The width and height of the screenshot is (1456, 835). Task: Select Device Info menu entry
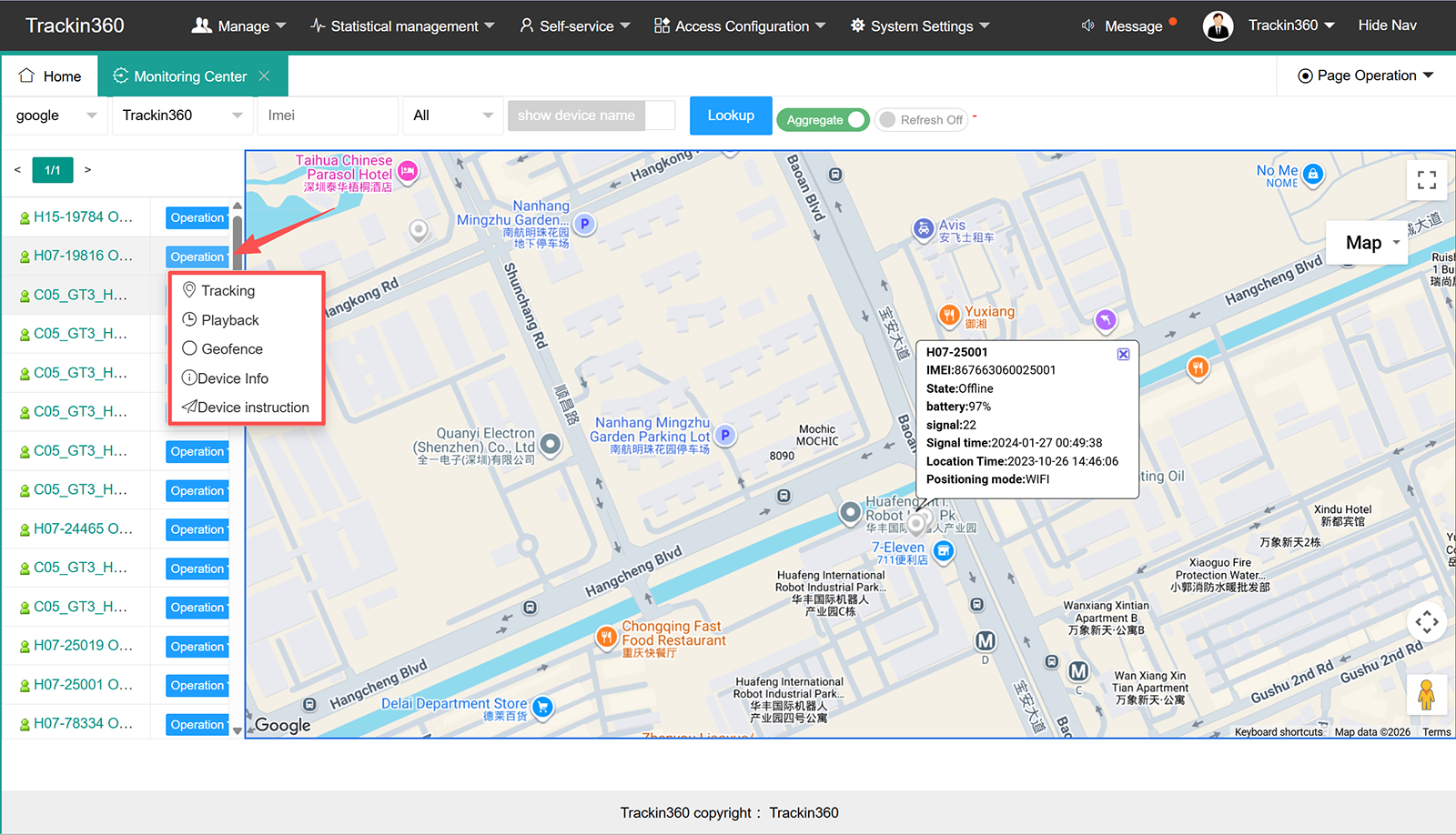point(225,378)
